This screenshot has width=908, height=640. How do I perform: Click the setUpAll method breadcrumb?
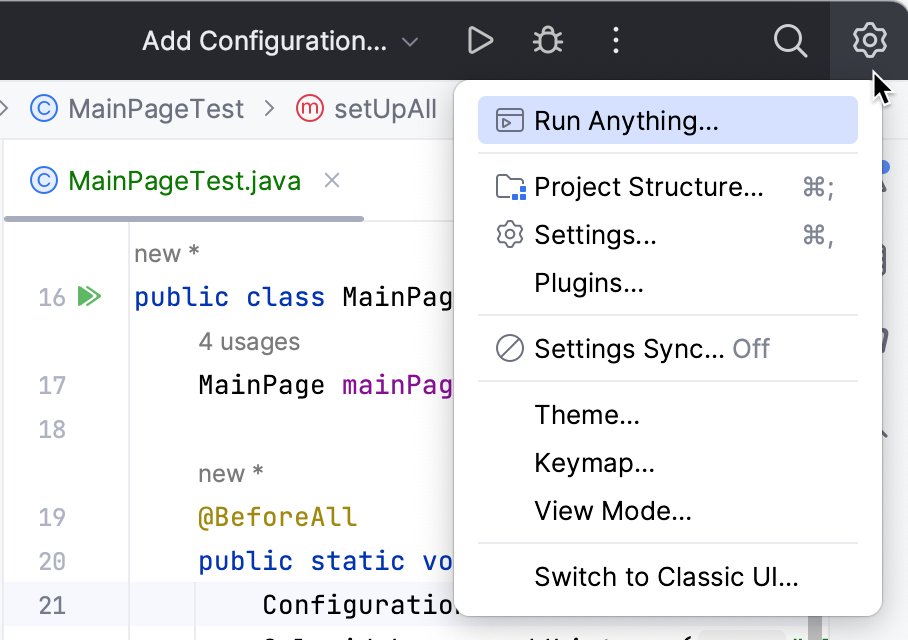385,109
